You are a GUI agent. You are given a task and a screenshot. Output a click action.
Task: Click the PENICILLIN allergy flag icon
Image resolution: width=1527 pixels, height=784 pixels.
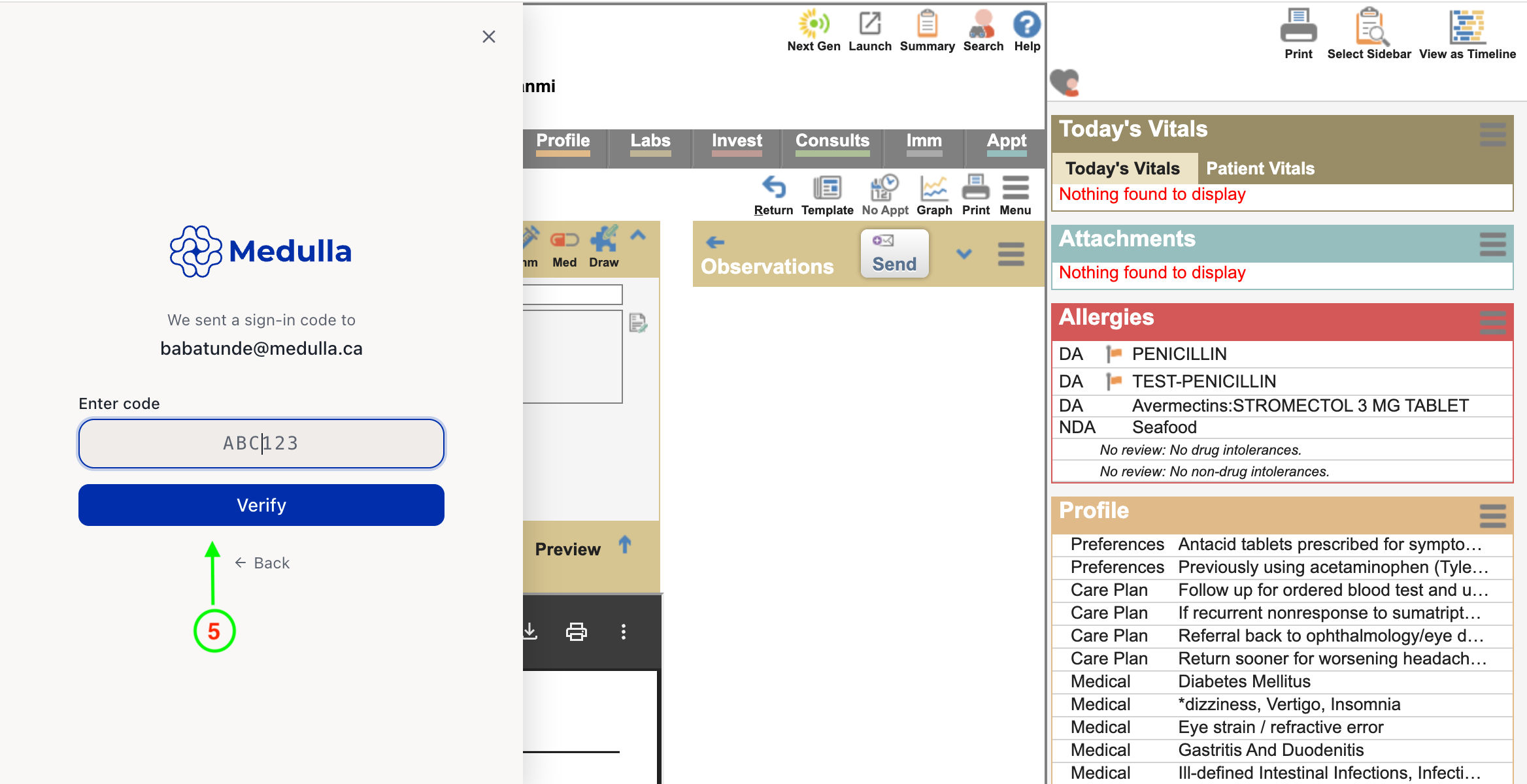pyautogui.click(x=1114, y=354)
